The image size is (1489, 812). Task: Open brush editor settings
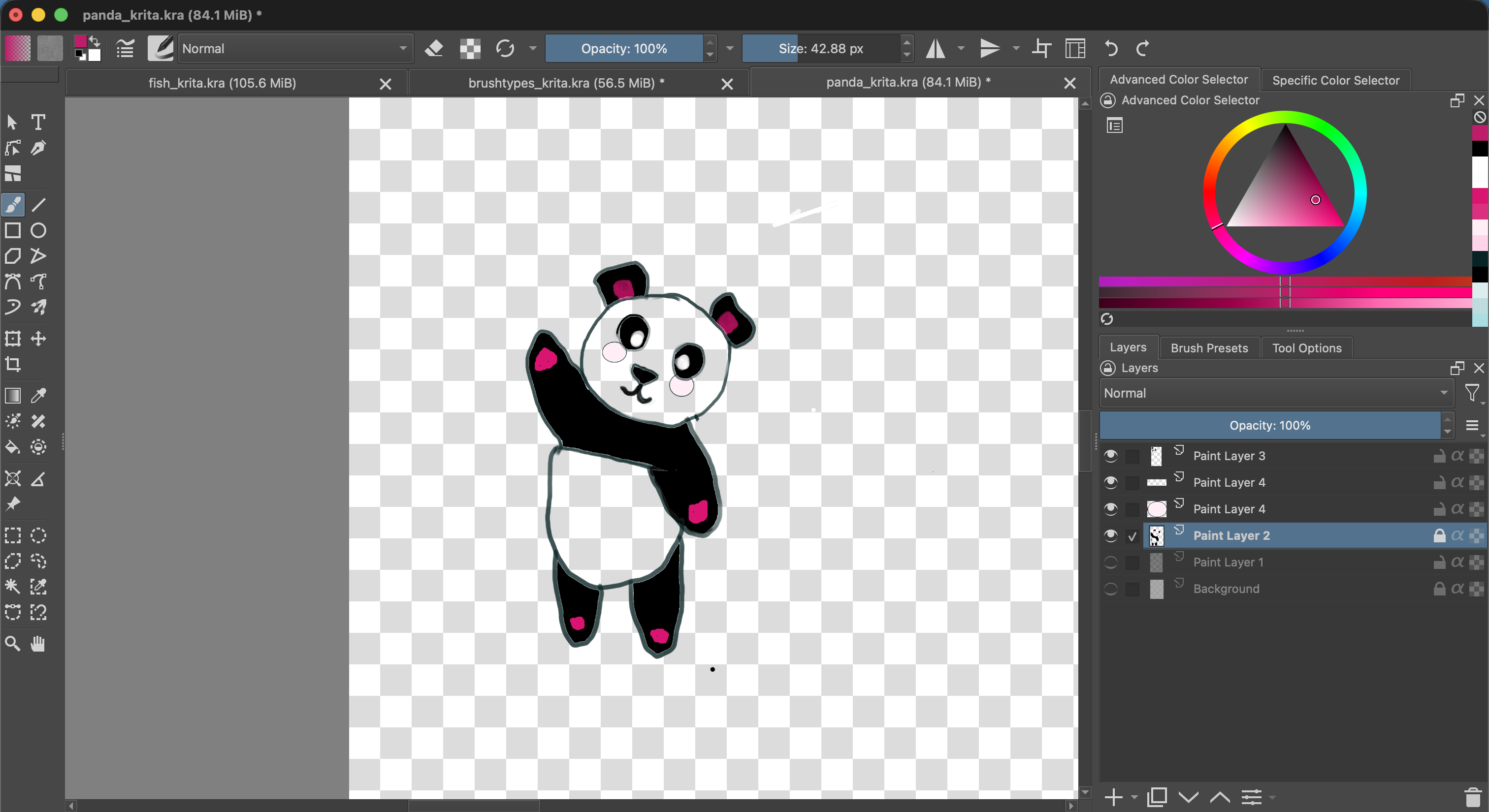coord(125,49)
